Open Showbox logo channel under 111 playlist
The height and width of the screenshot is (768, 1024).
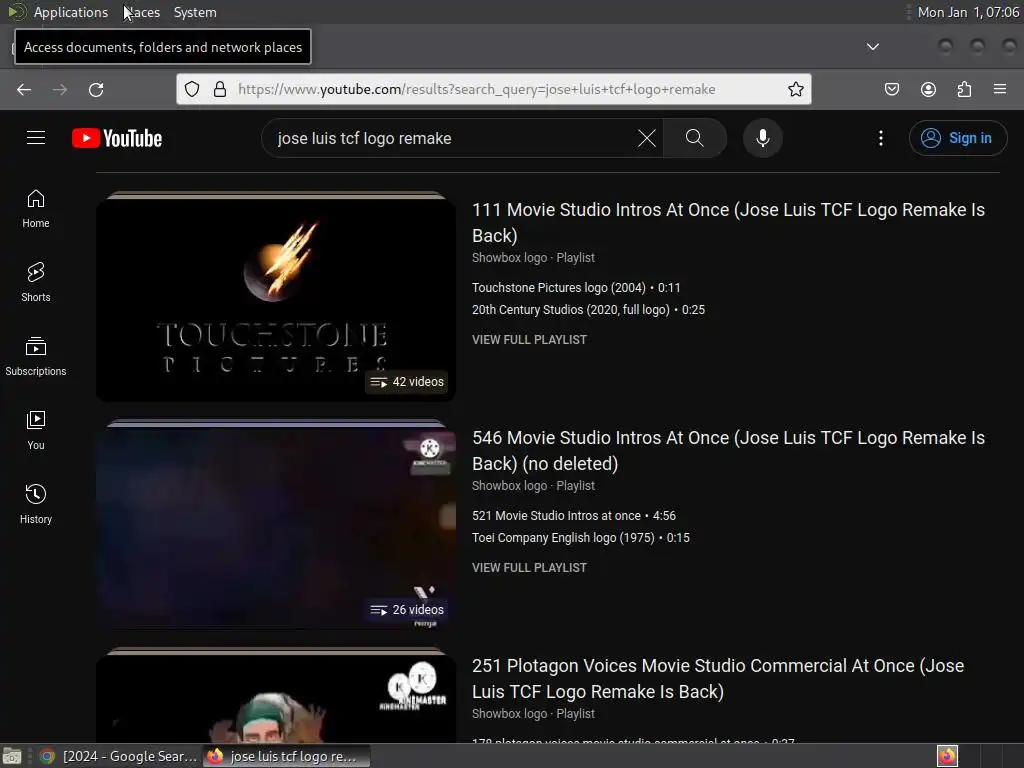(x=509, y=257)
